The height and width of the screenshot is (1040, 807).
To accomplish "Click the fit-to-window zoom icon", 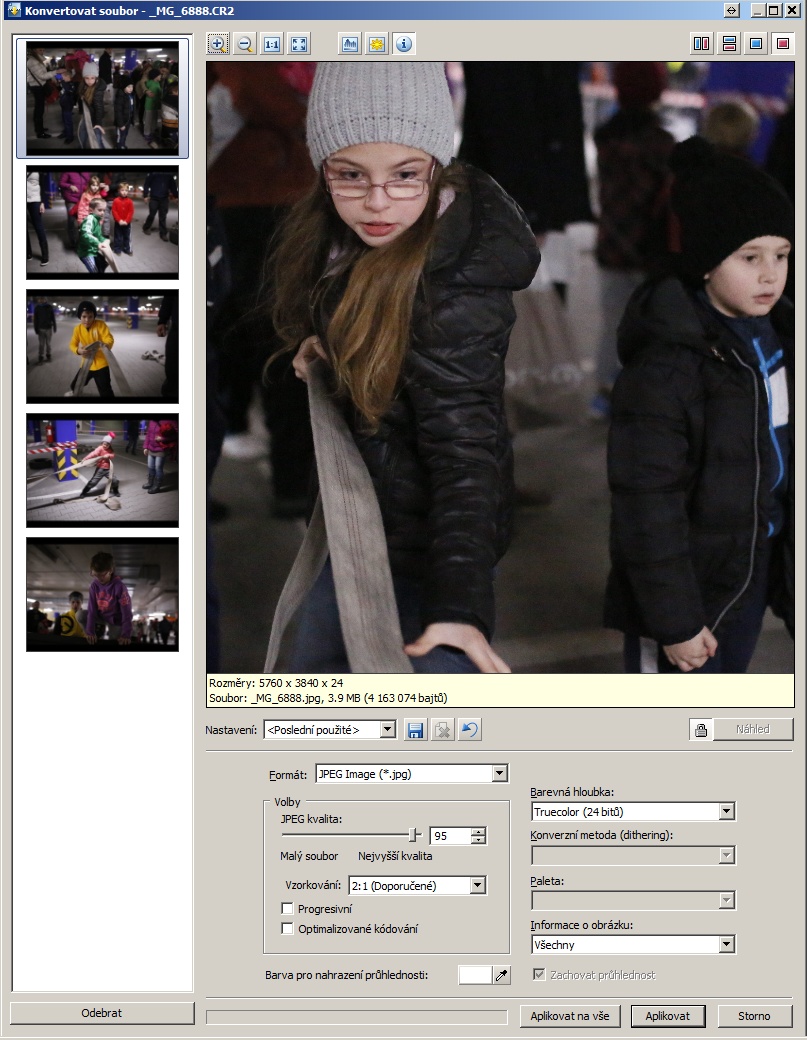I will (x=299, y=44).
